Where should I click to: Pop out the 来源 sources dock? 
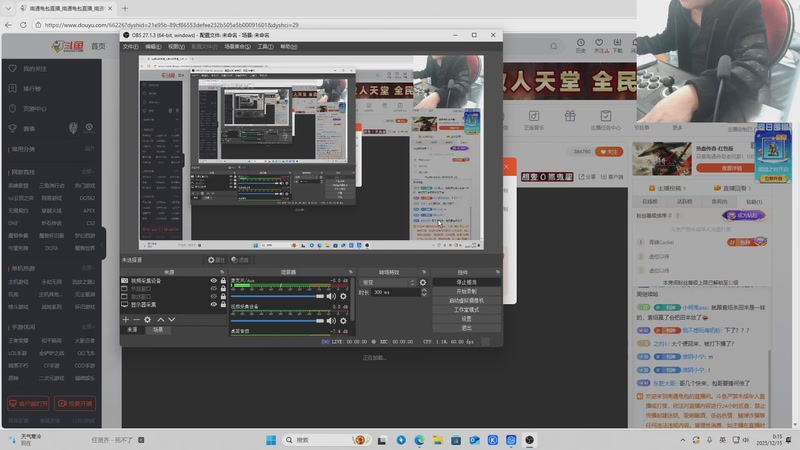(x=222, y=272)
